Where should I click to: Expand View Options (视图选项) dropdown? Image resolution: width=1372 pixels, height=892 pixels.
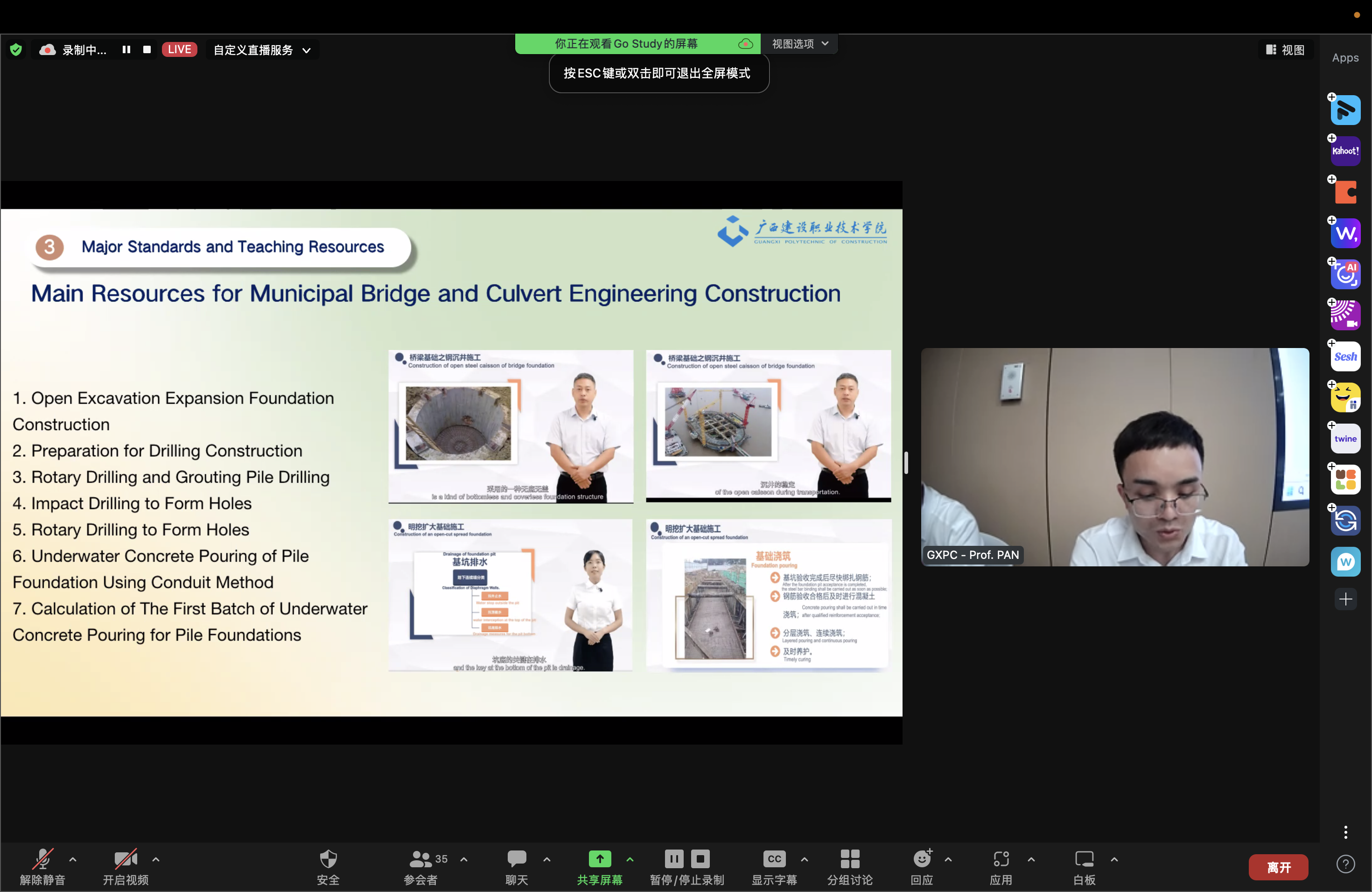point(799,44)
